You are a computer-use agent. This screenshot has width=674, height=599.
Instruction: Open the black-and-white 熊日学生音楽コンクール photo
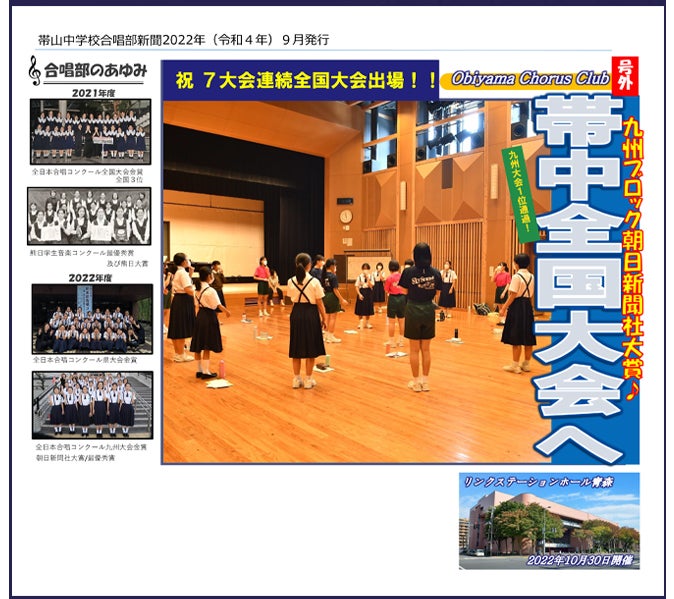[x=90, y=216]
